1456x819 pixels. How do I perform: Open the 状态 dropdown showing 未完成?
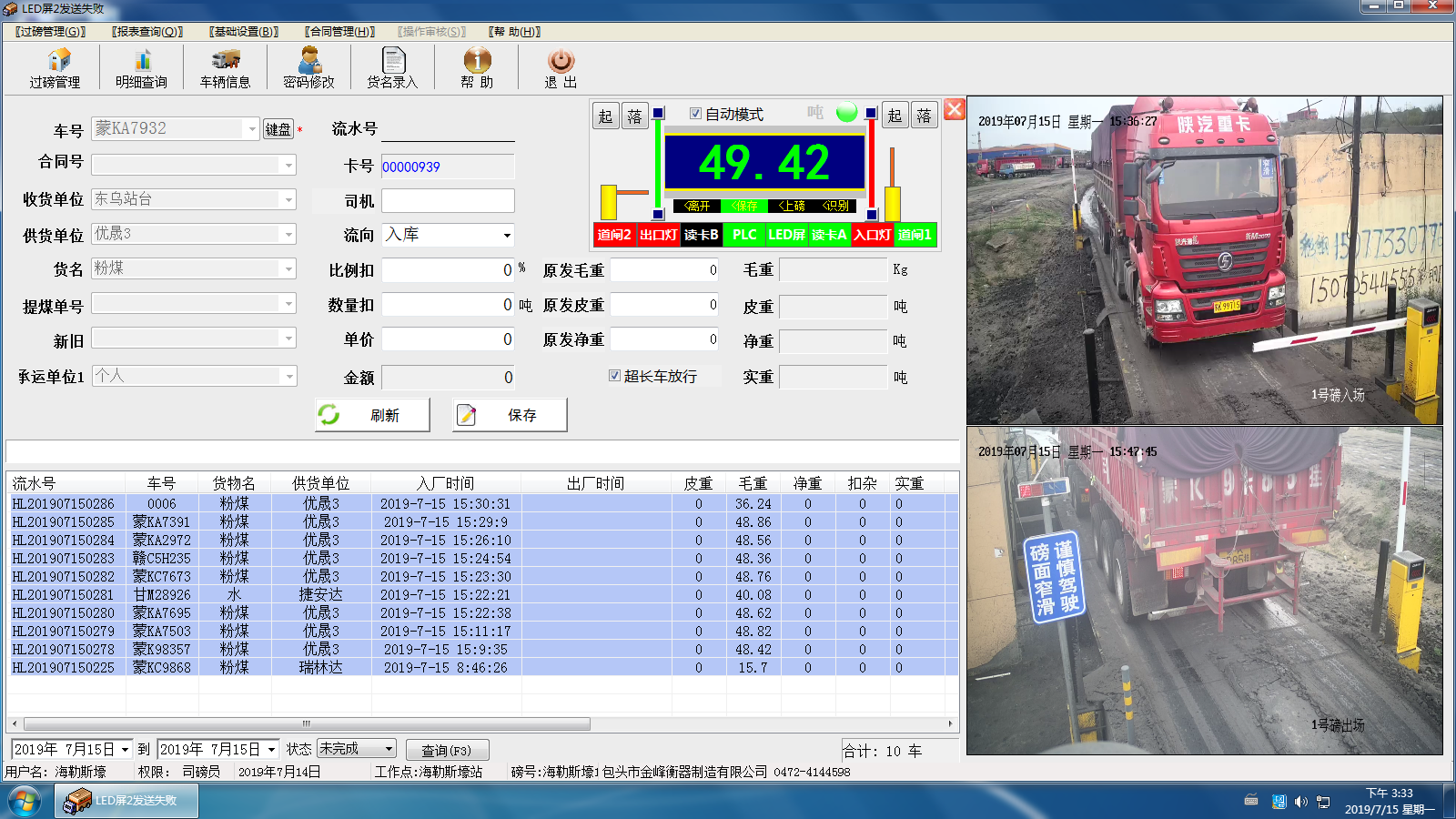pos(389,749)
